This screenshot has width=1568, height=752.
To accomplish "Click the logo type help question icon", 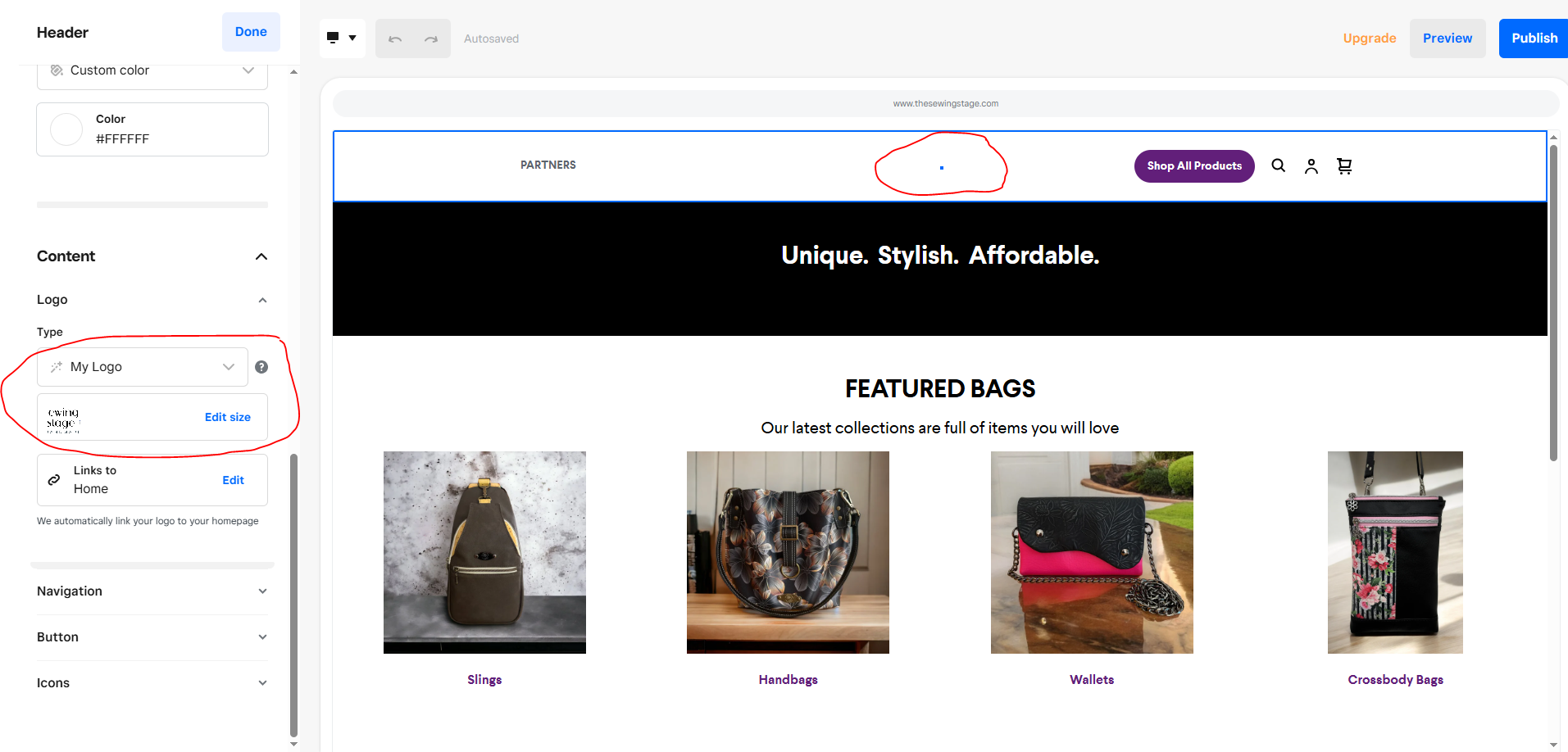I will [x=261, y=367].
